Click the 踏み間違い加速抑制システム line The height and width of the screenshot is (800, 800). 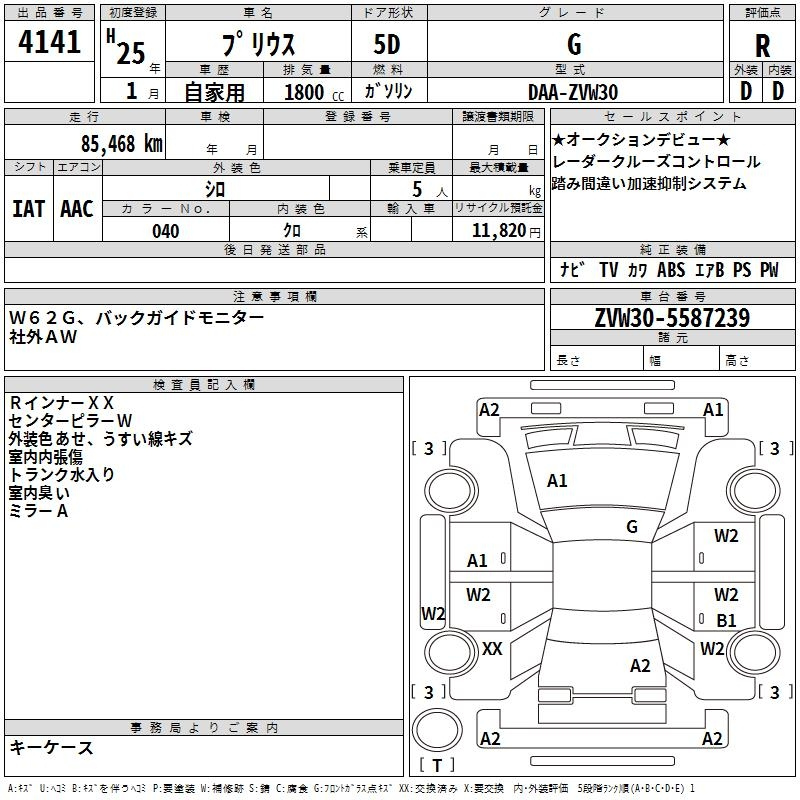(649, 183)
